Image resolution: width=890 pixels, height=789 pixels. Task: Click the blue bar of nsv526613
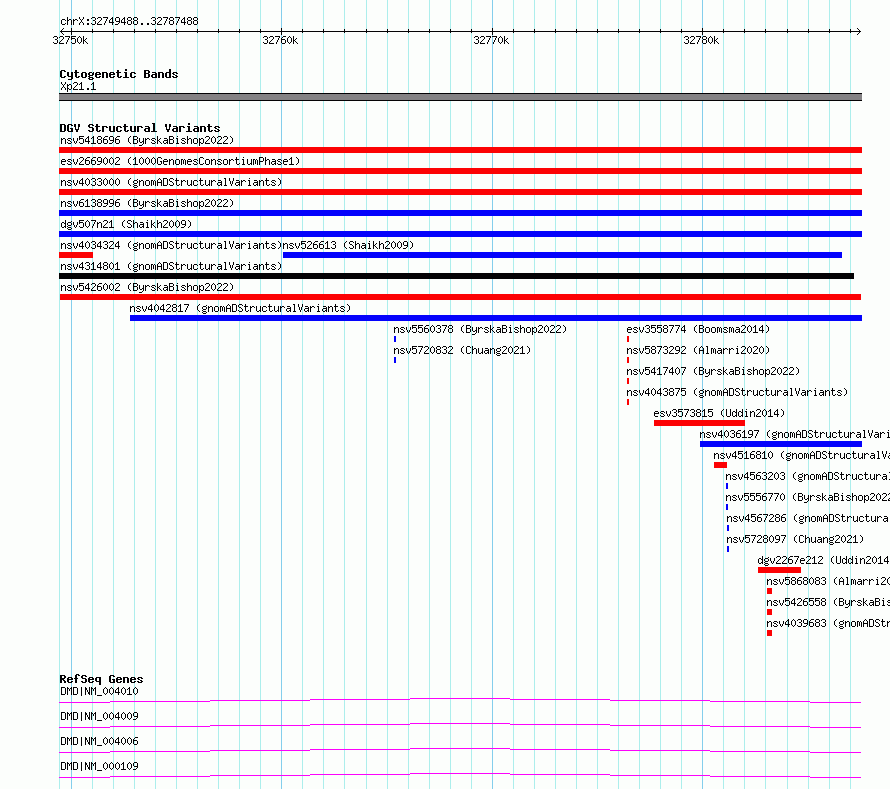[562, 255]
